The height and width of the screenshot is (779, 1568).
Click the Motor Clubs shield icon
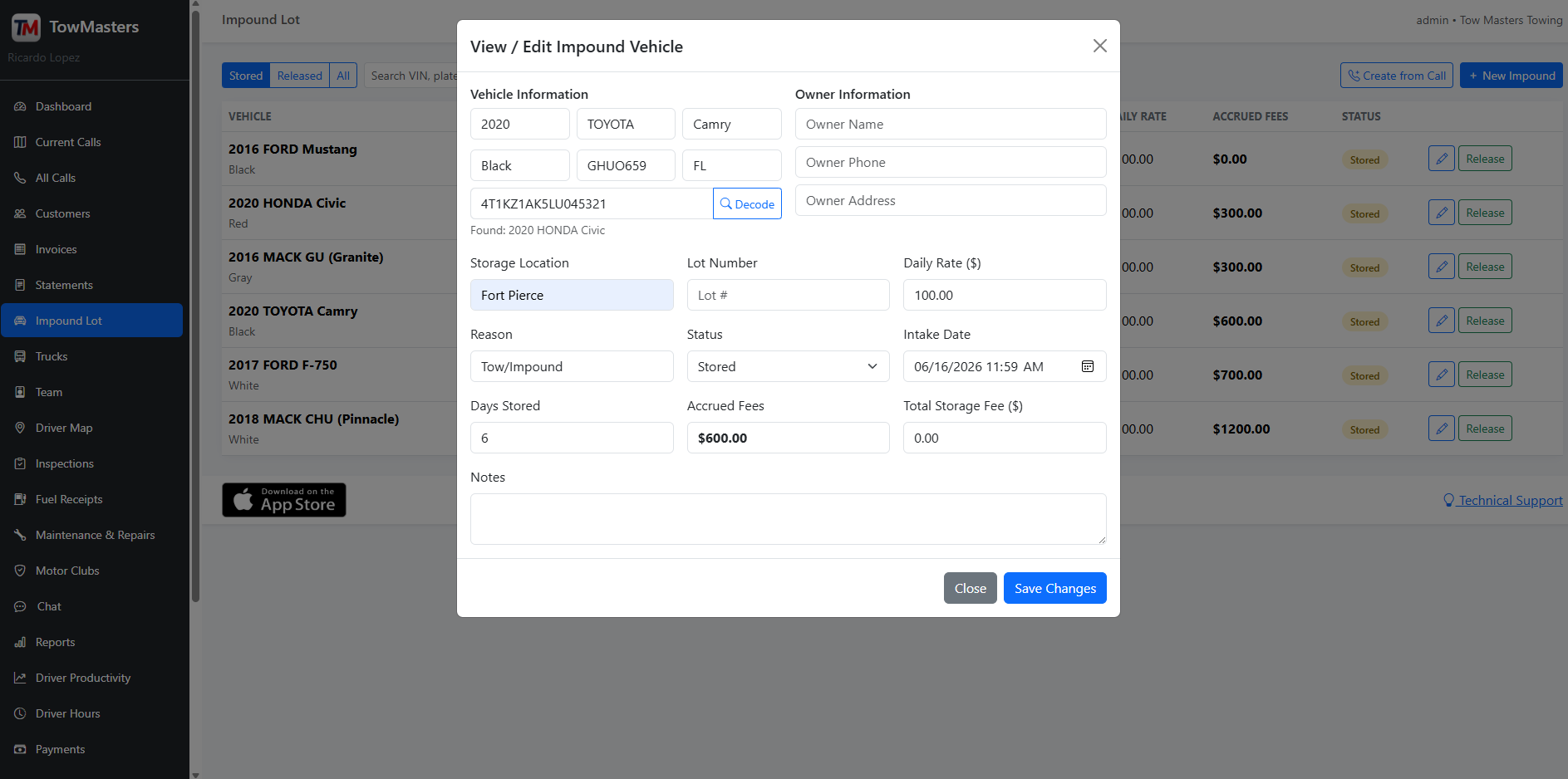click(20, 571)
